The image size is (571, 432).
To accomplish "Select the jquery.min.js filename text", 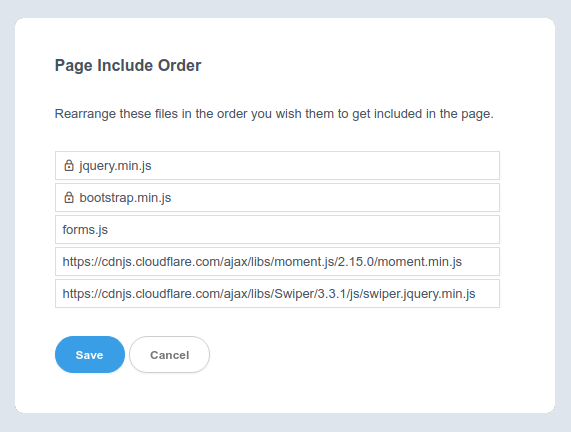I will 115,166.
